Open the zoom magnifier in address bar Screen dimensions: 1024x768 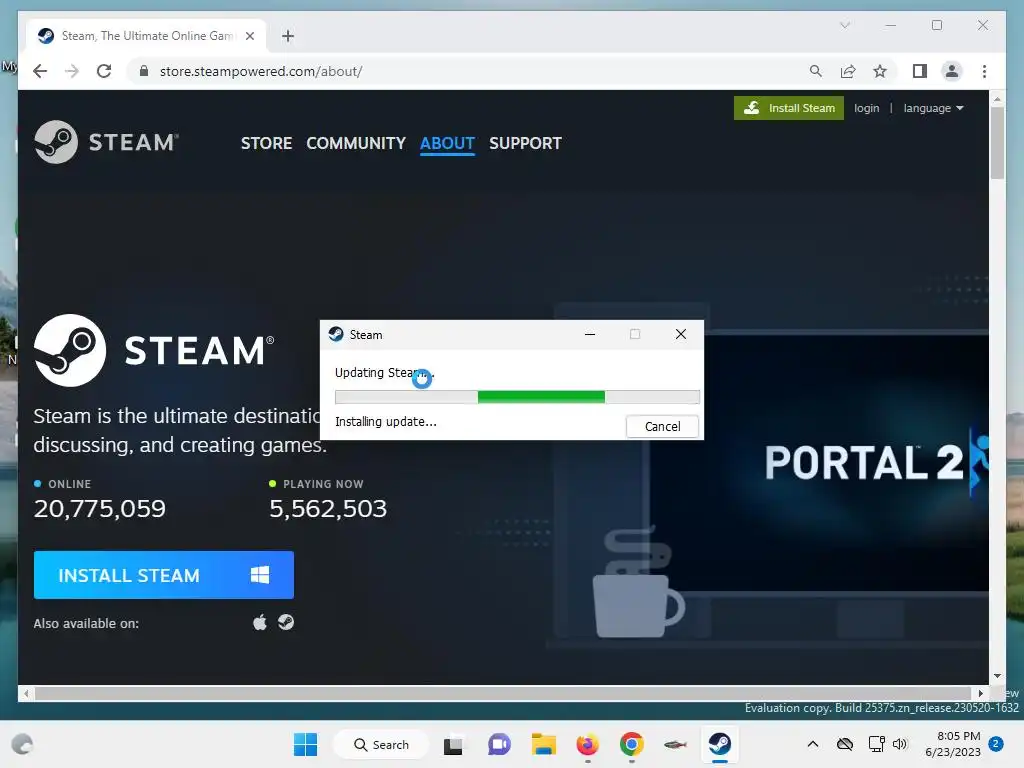(x=816, y=71)
